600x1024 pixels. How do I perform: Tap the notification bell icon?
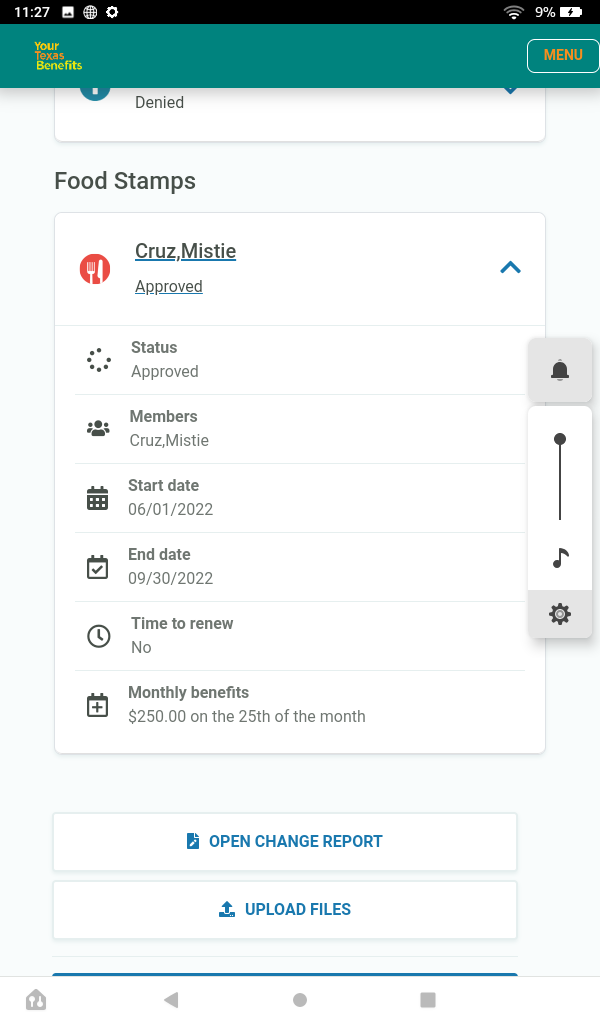[560, 370]
